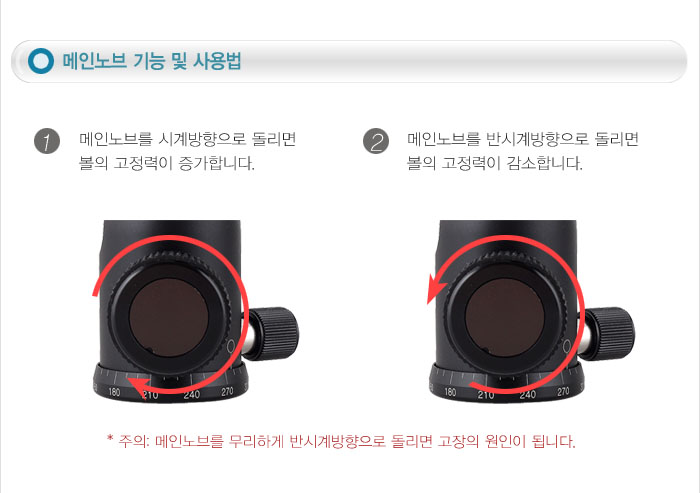Click the 240 marking on left panning base
Image resolution: width=700 pixels, height=493 pixels.
(192, 395)
